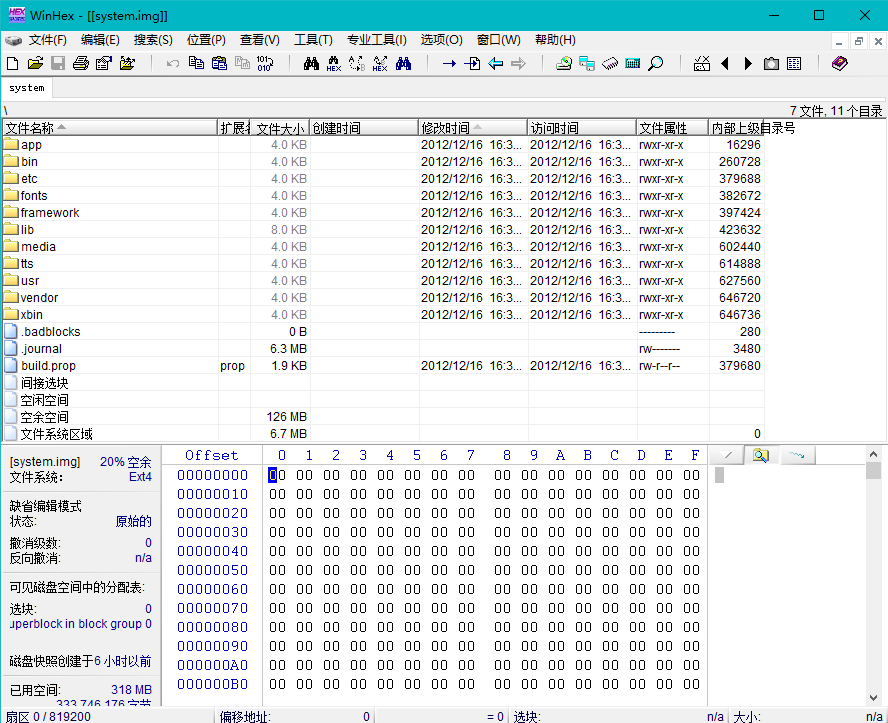Click the Open Folder icon
Screen dimensions: 888x723
(127, 63)
